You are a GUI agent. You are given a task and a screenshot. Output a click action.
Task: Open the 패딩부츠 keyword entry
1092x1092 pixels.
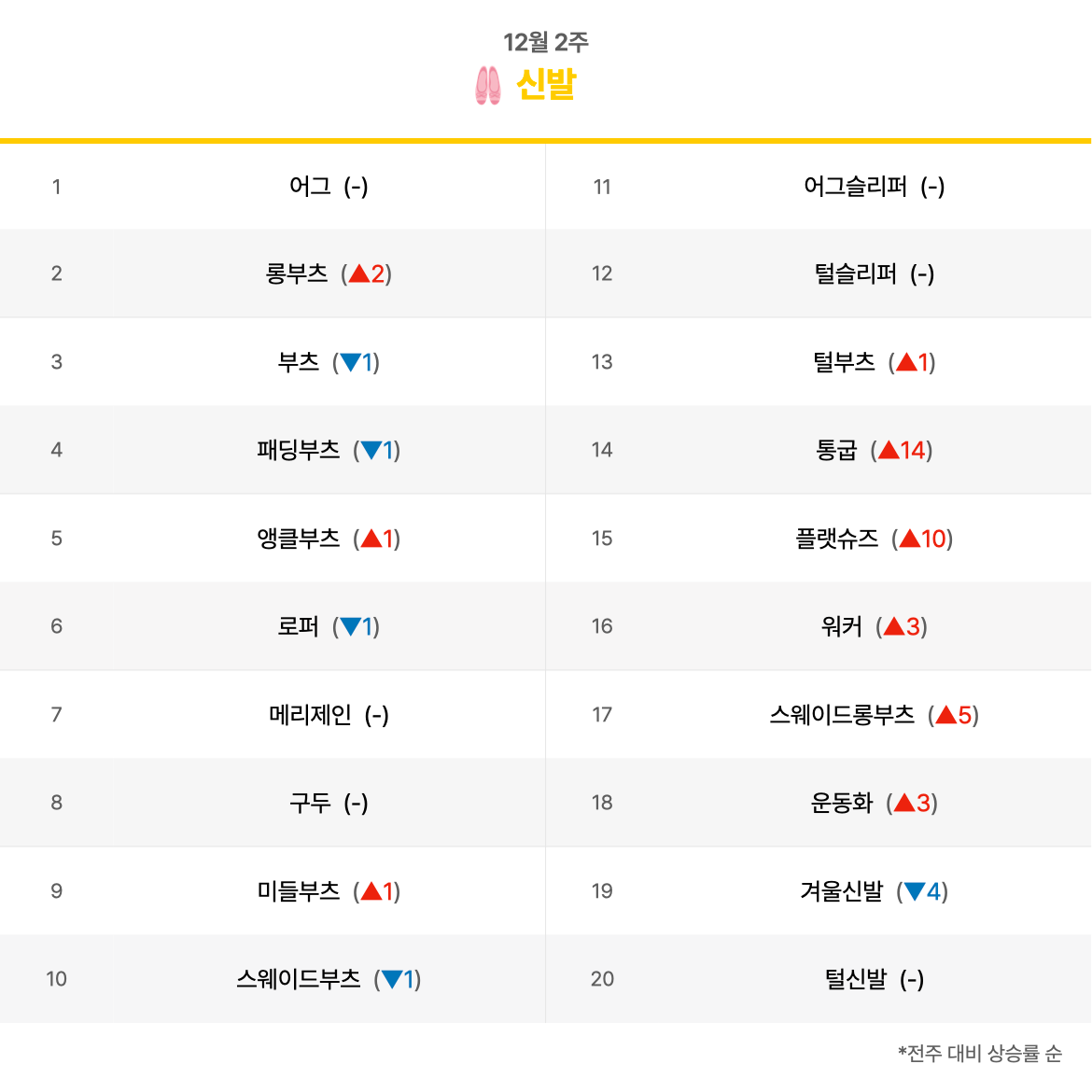[298, 450]
